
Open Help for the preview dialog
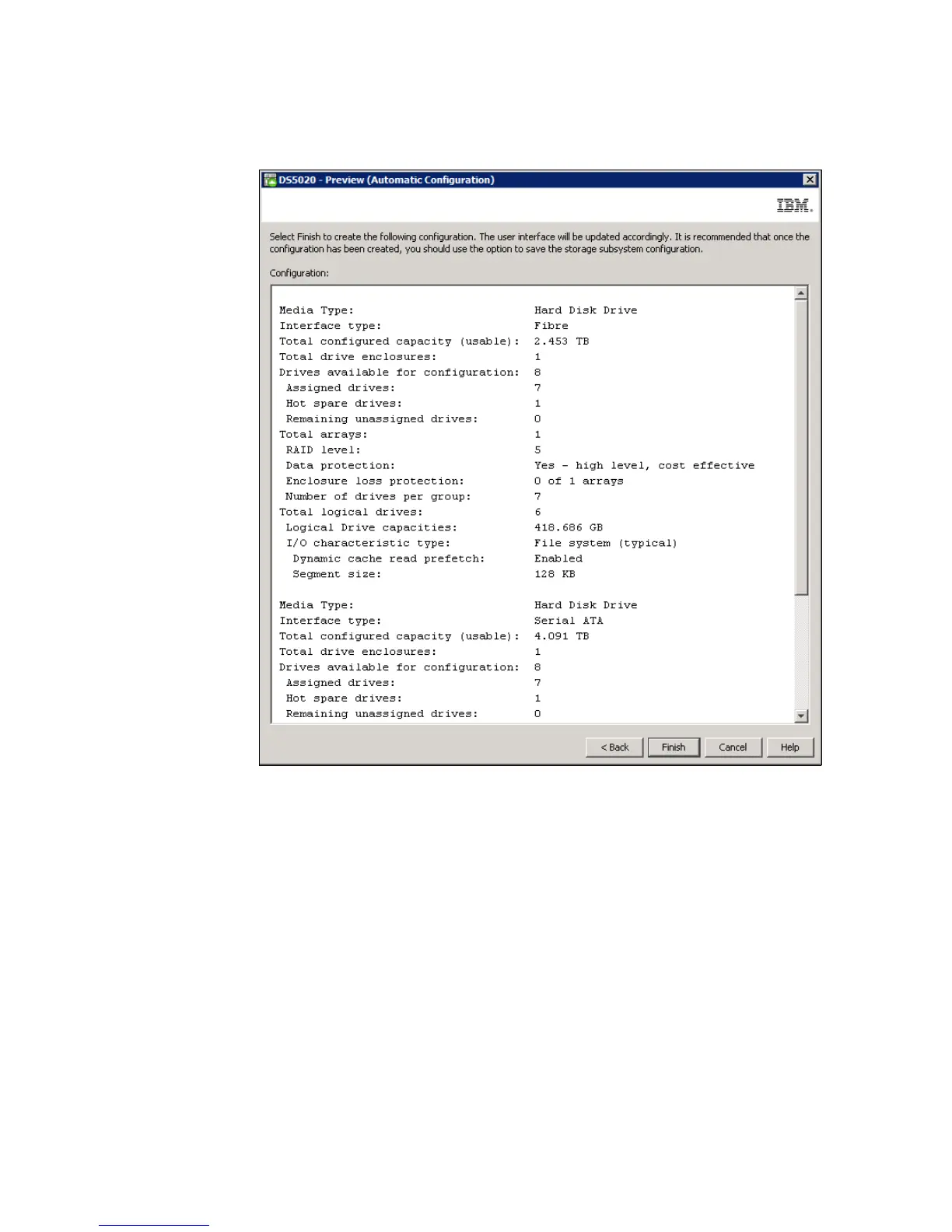click(789, 747)
